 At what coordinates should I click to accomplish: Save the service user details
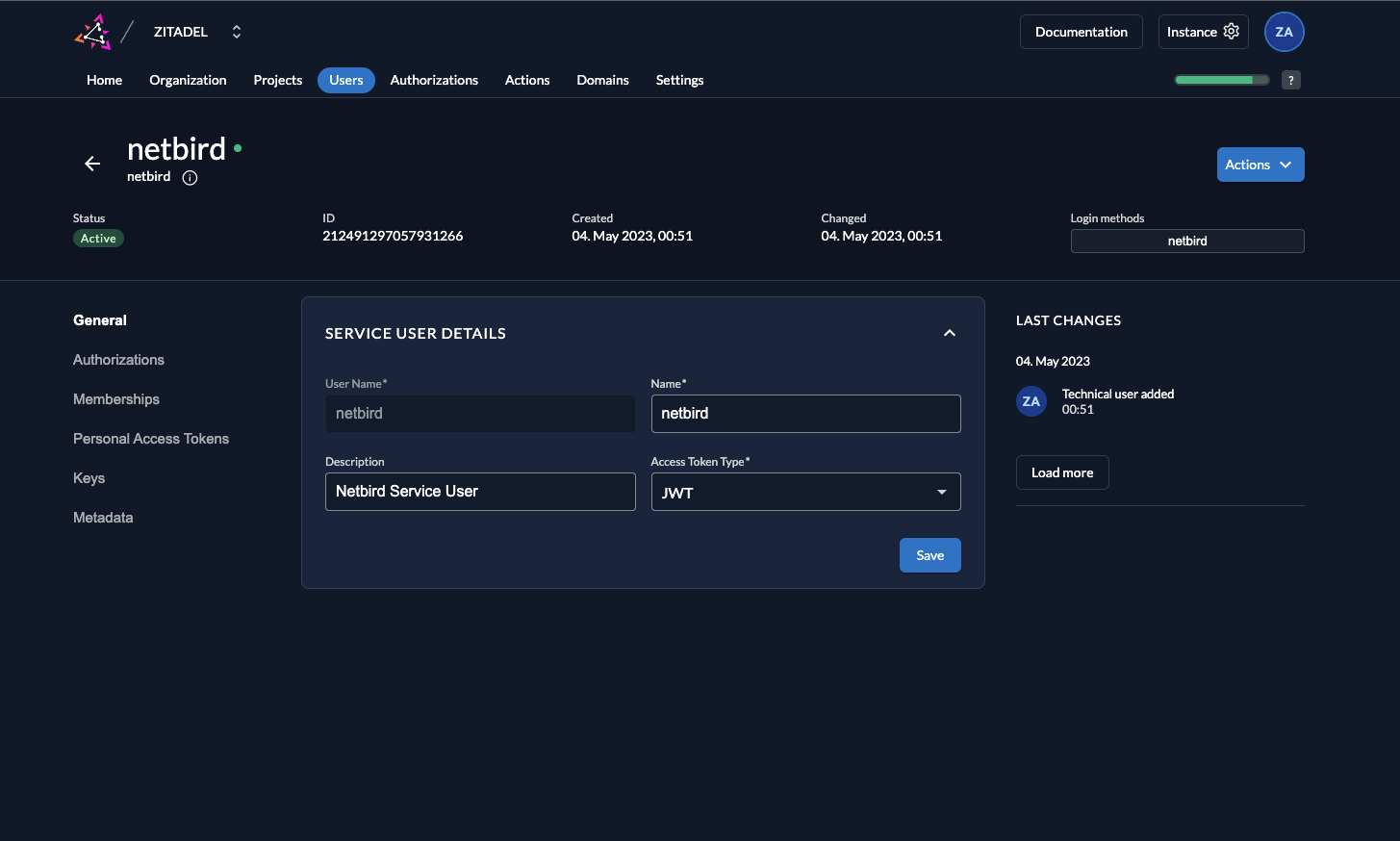930,555
